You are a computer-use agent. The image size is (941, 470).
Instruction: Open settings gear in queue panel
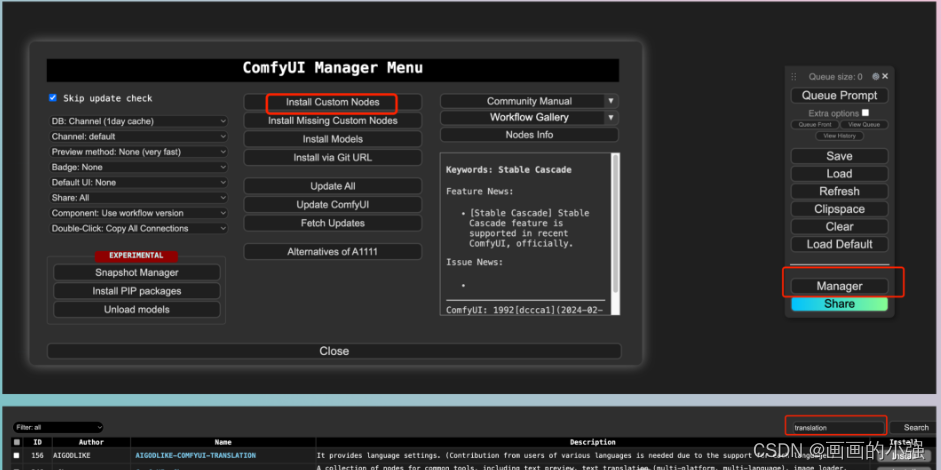(876, 76)
